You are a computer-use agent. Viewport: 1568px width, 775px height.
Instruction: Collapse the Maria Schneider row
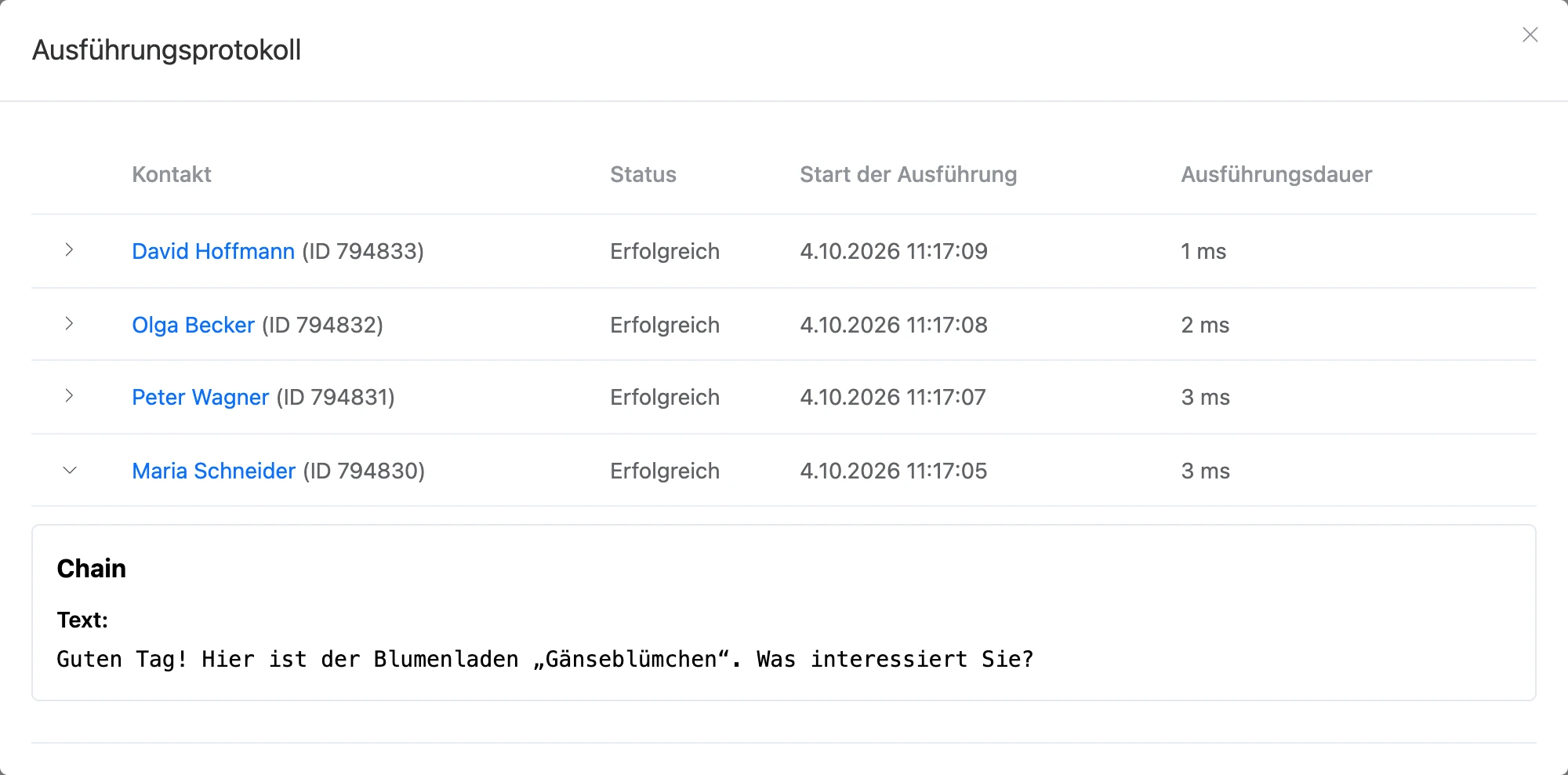click(x=69, y=470)
